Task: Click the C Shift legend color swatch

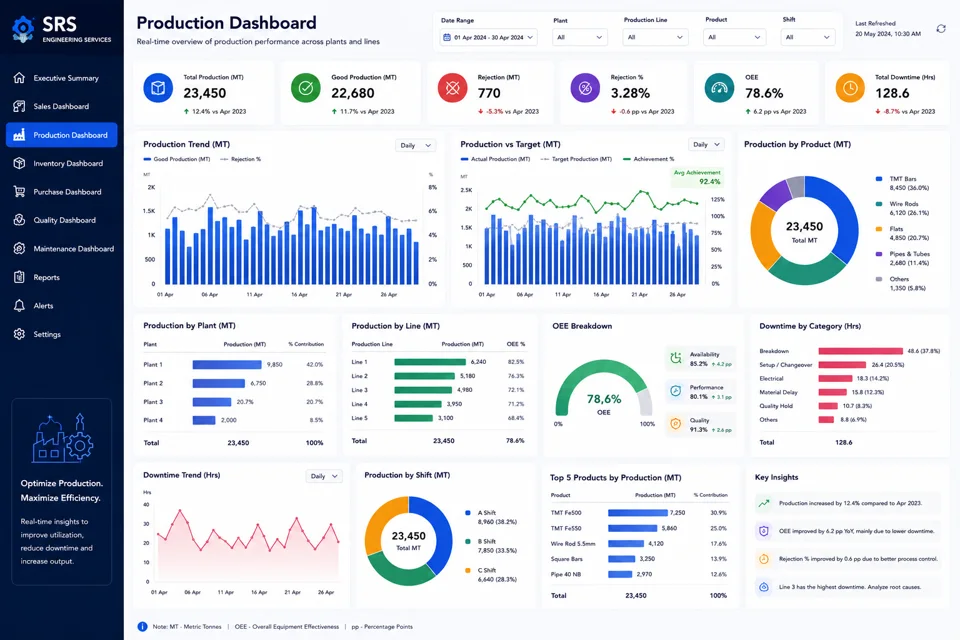Action: click(468, 570)
